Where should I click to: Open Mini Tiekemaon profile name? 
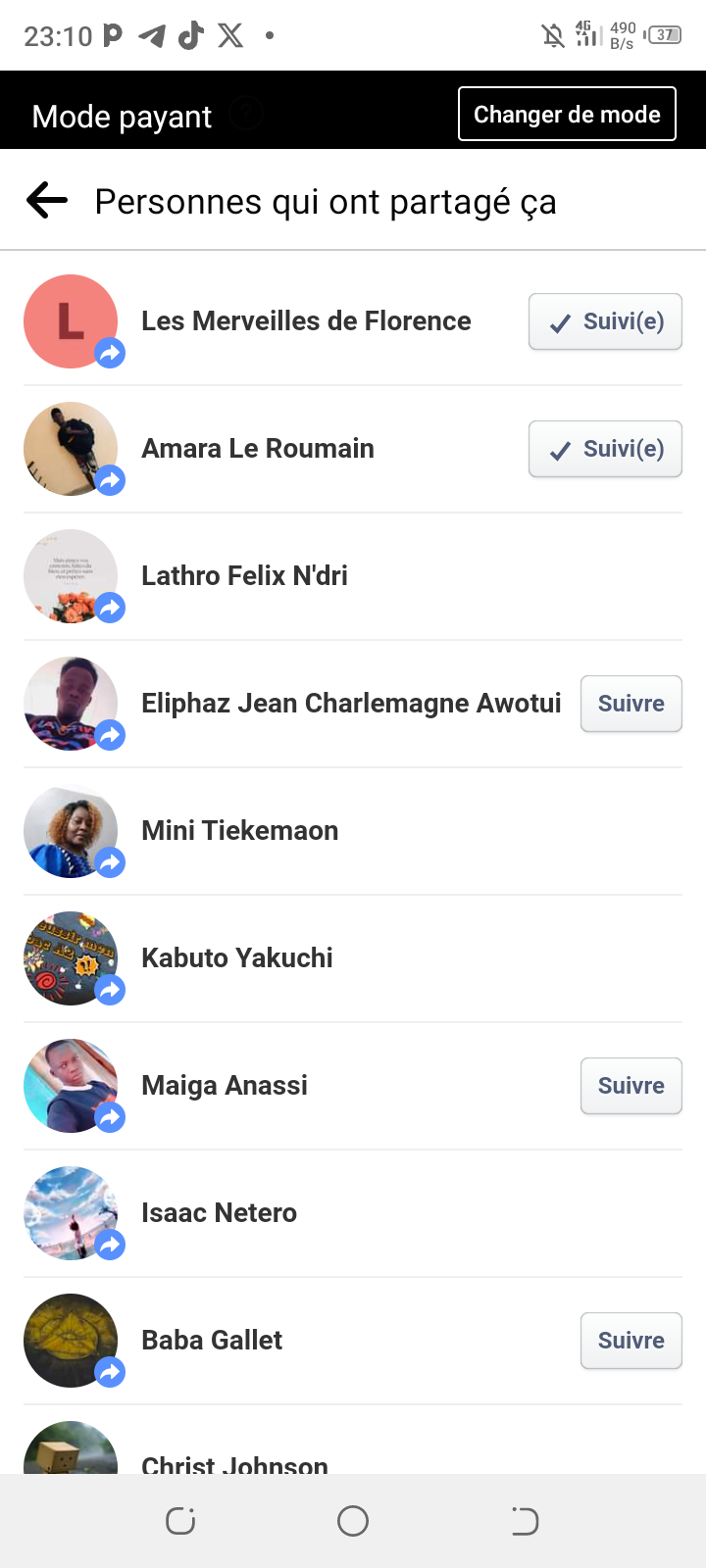tap(240, 831)
